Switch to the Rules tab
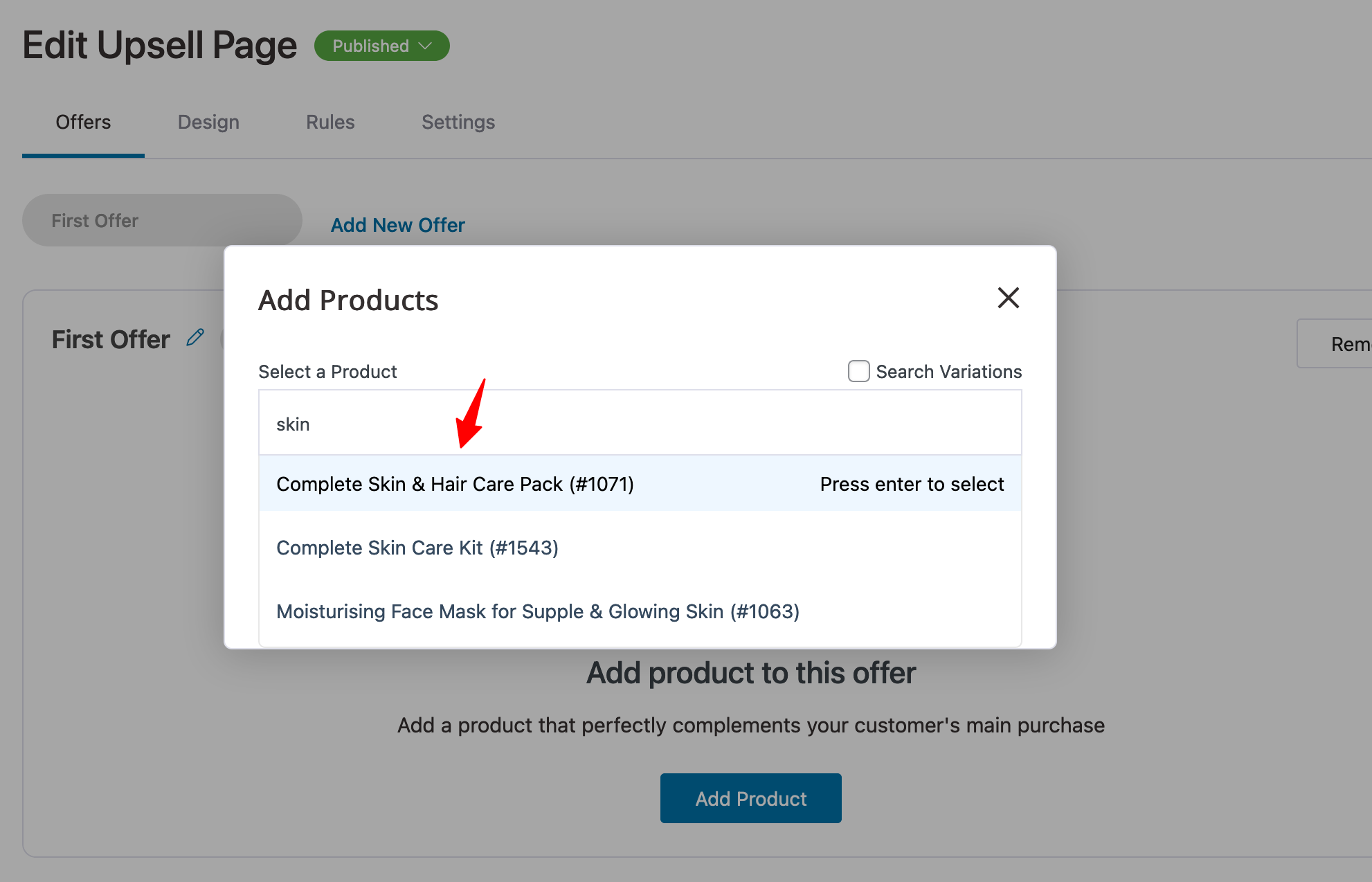Screen dimensions: 1372x882 330,122
